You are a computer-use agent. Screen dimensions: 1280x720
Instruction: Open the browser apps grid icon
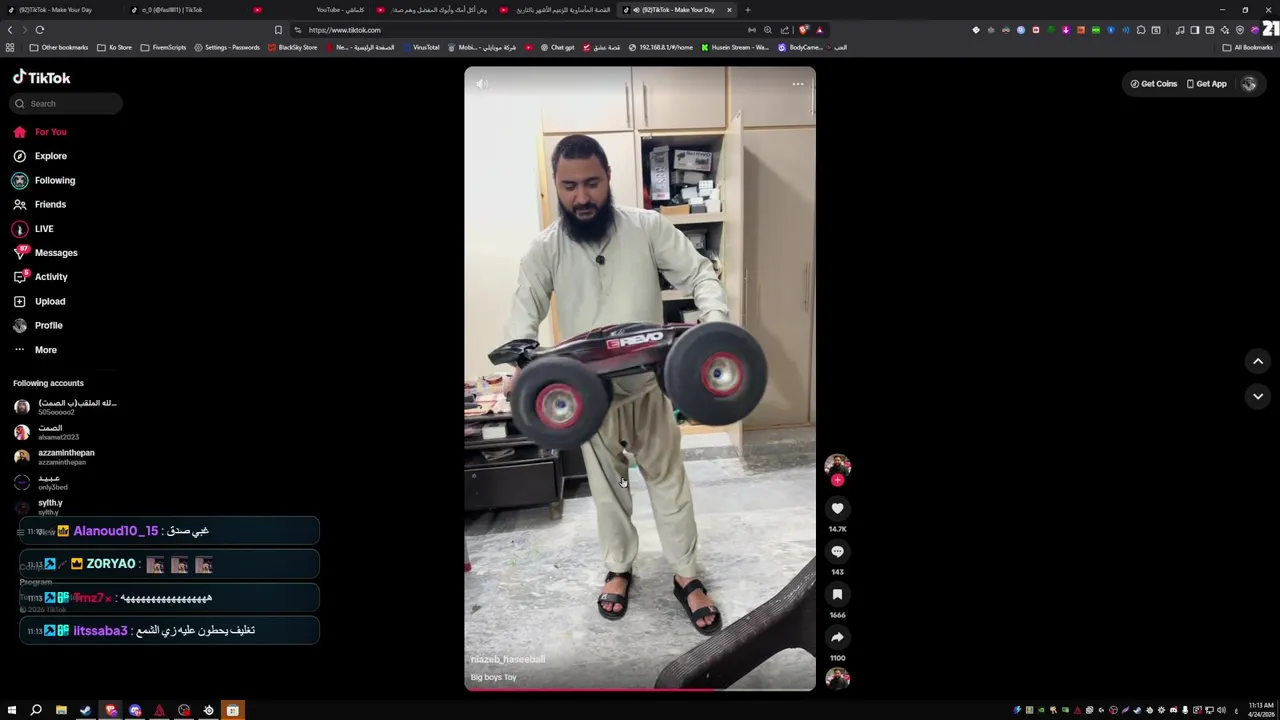click(x=10, y=47)
